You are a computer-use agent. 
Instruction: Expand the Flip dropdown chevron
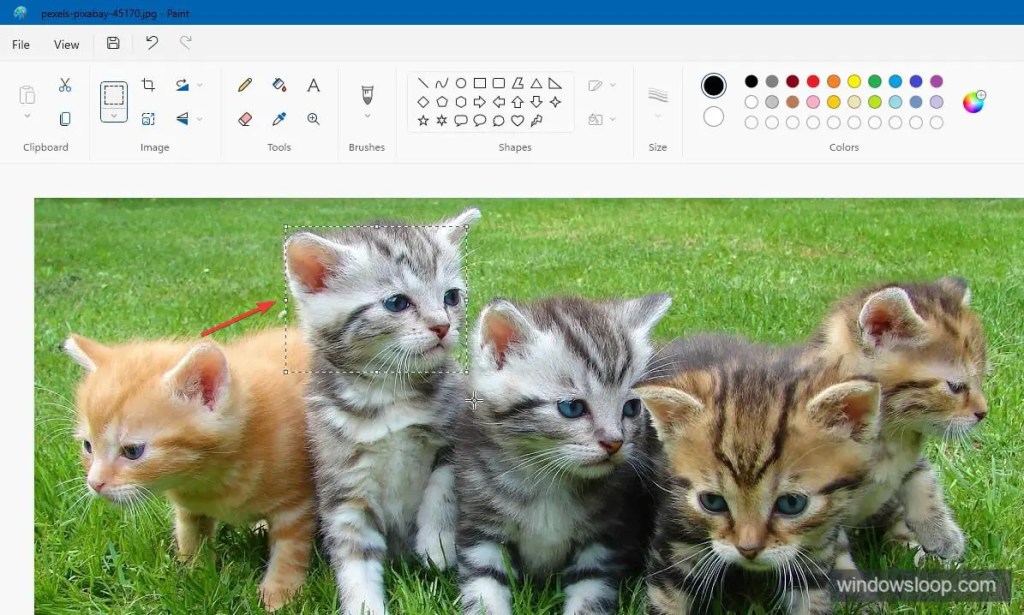tap(200, 119)
